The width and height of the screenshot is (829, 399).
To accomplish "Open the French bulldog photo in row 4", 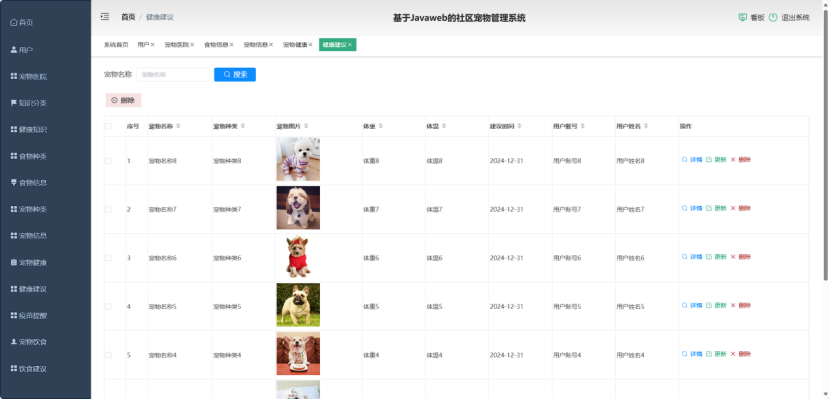I will [x=298, y=305].
